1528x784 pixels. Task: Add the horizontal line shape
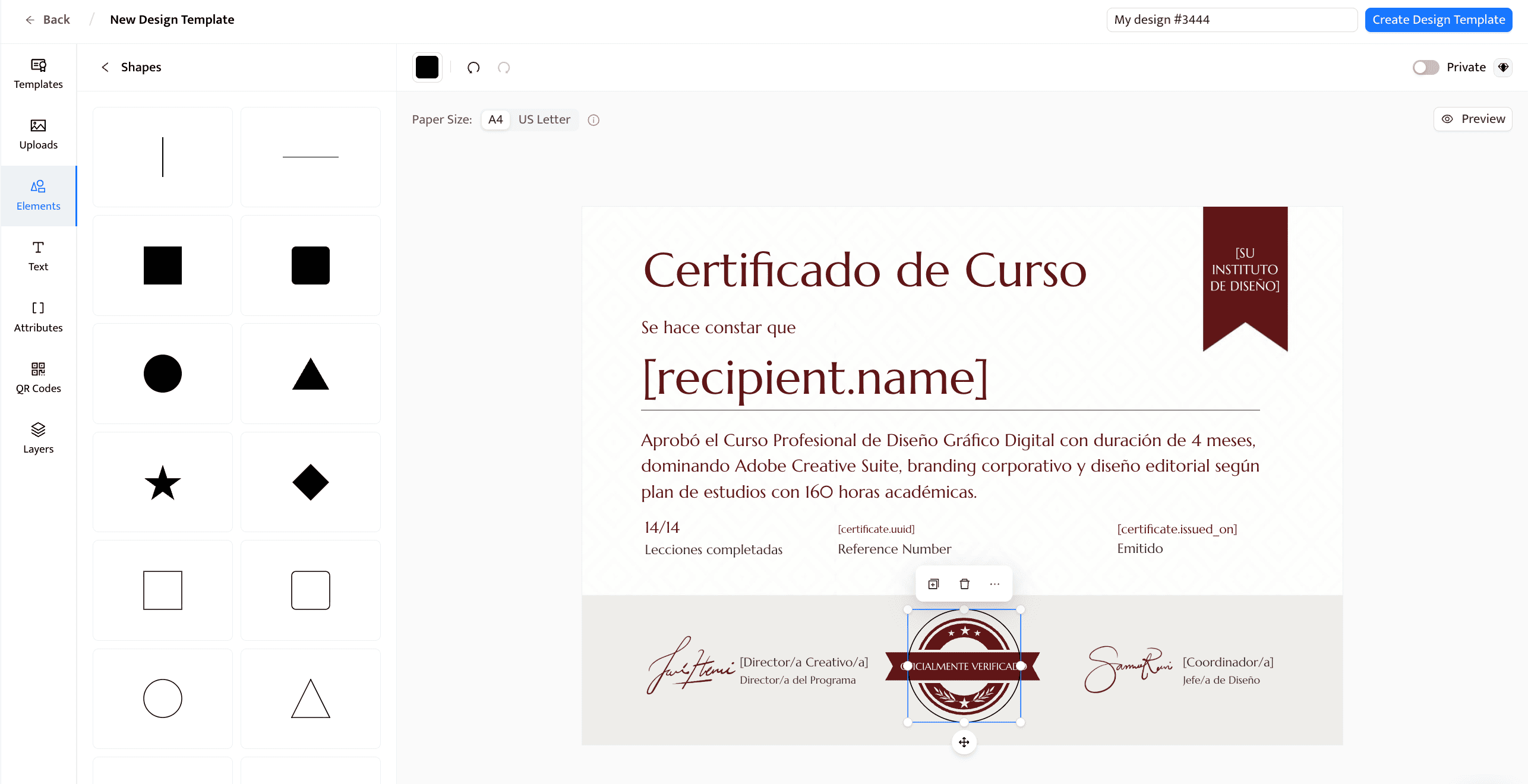(311, 157)
